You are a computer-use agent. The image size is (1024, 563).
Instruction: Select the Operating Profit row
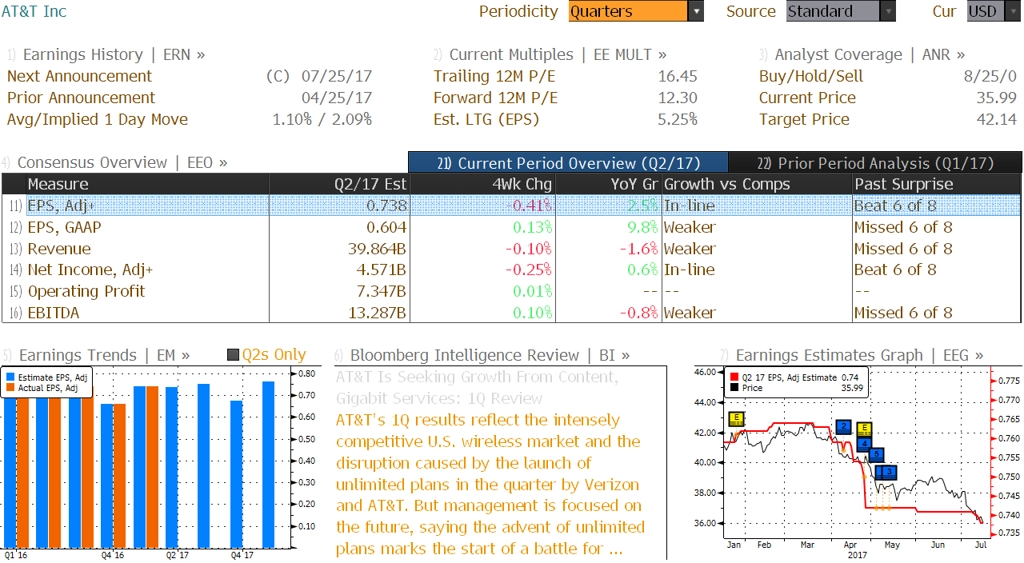511,291
